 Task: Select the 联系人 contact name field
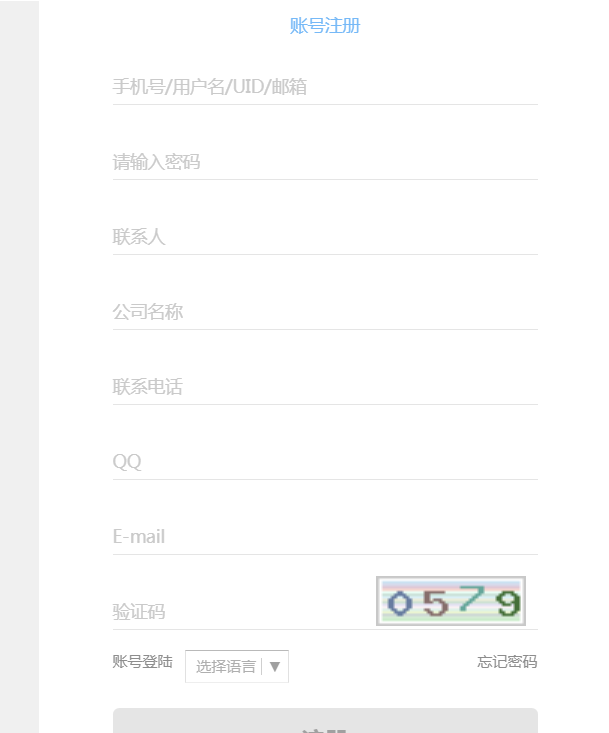pos(325,237)
